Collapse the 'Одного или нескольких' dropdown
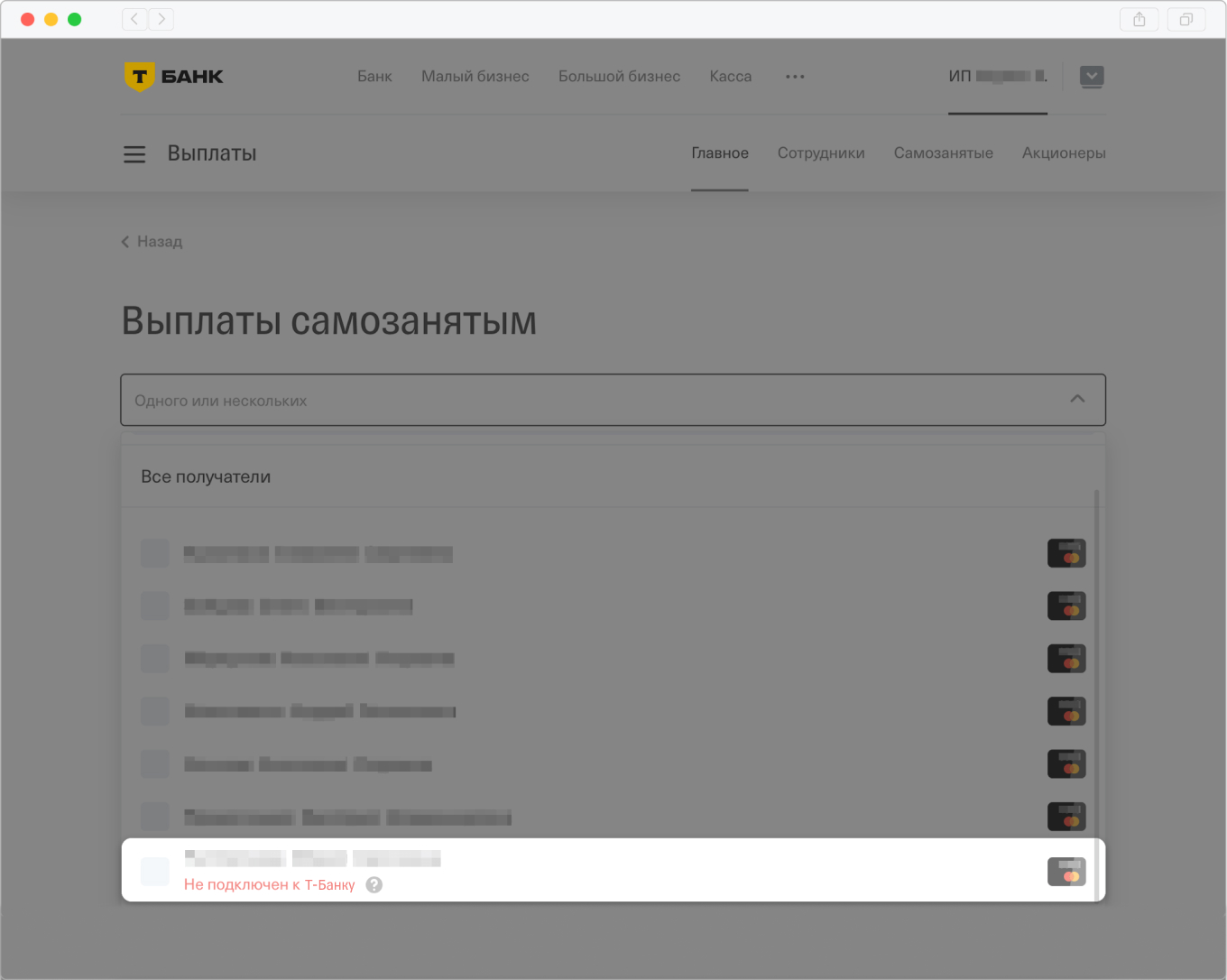Viewport: 1227px width, 980px height. (x=1077, y=400)
